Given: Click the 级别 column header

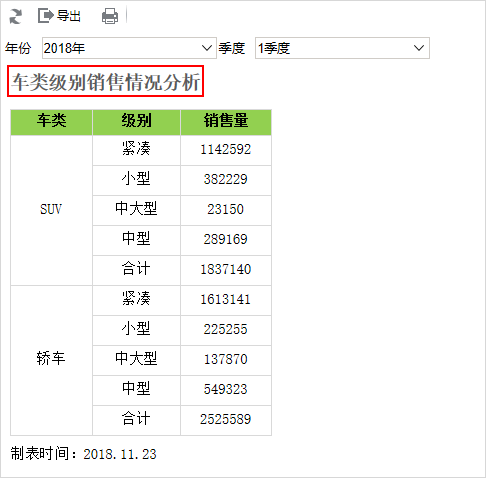Looking at the screenshot, I should pos(136,120).
